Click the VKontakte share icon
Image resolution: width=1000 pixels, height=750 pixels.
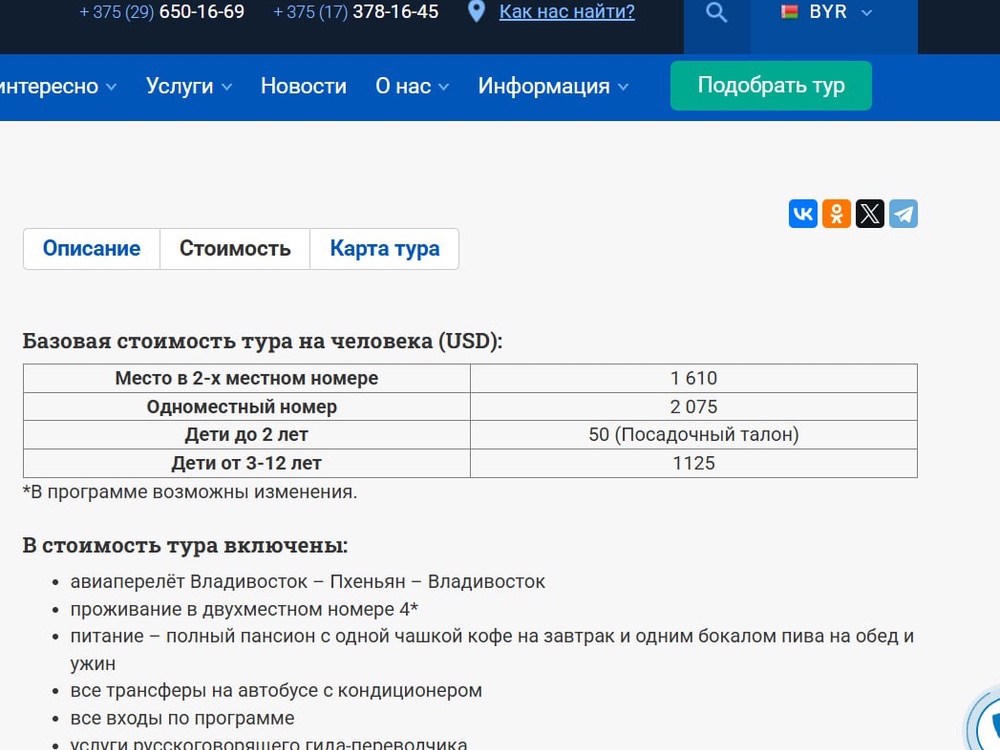click(803, 213)
